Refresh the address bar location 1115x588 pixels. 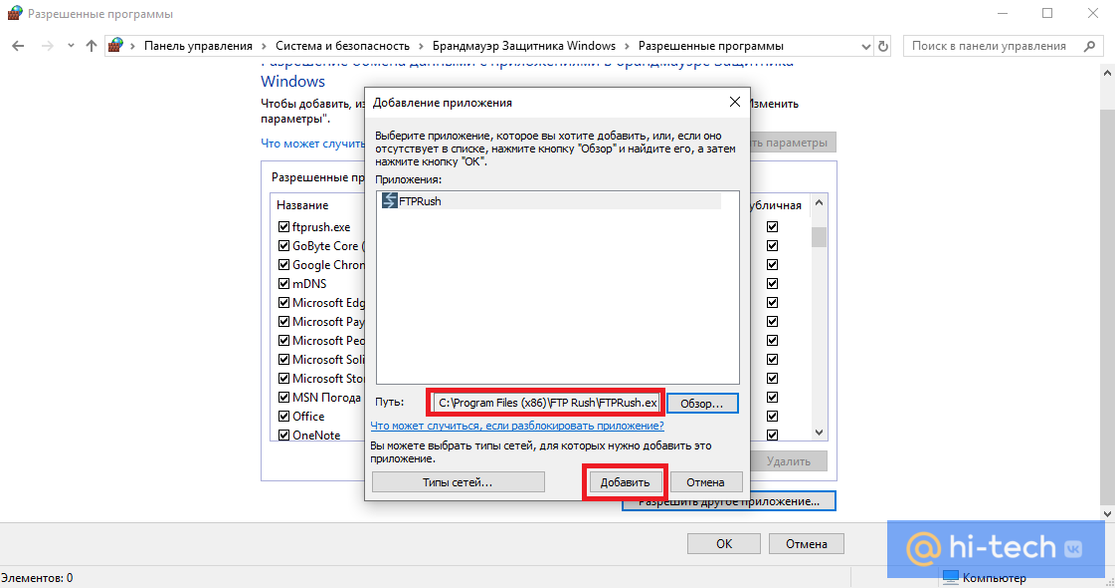pos(883,46)
